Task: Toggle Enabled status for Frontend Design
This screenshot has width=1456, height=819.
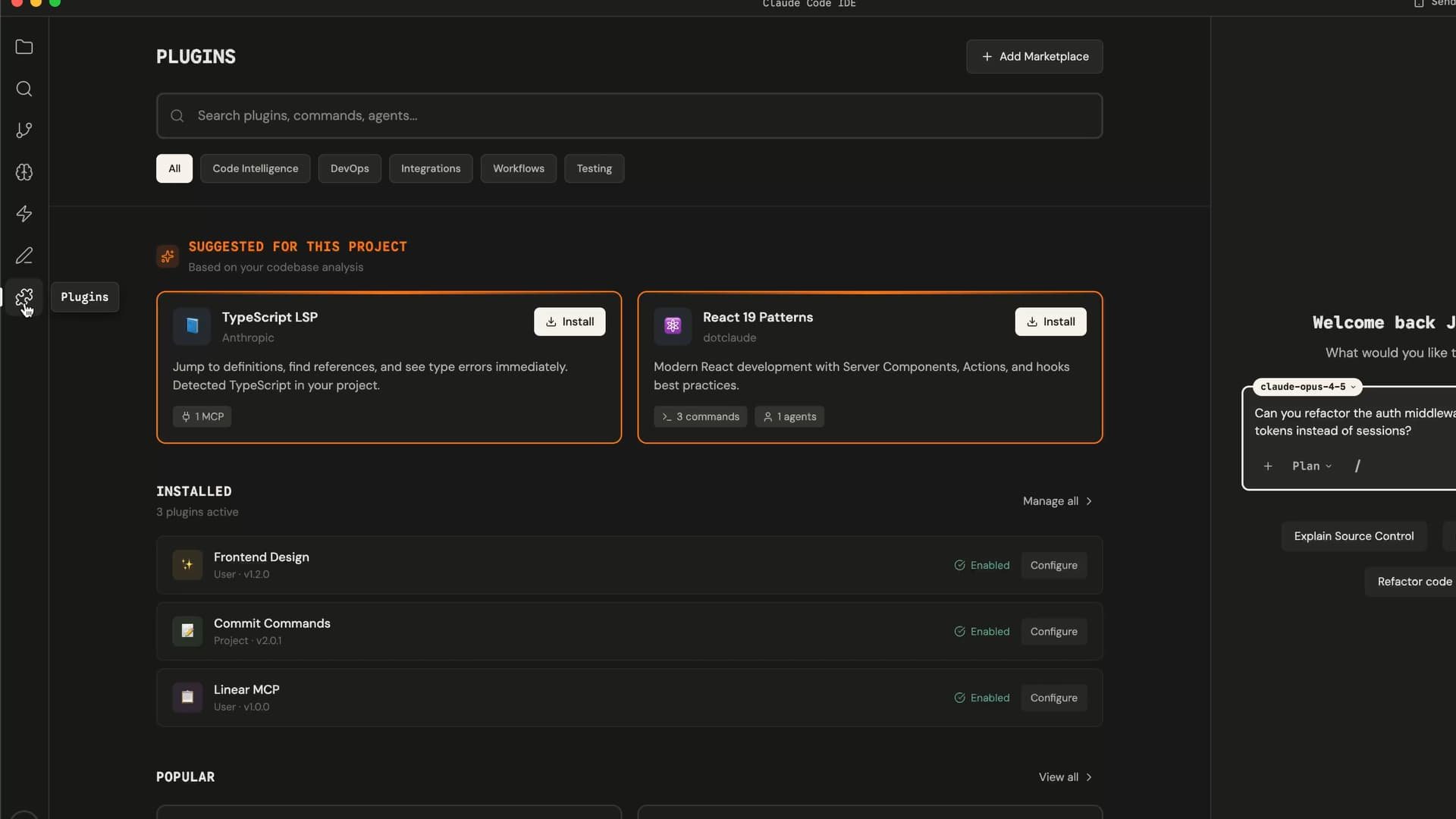Action: click(x=981, y=566)
